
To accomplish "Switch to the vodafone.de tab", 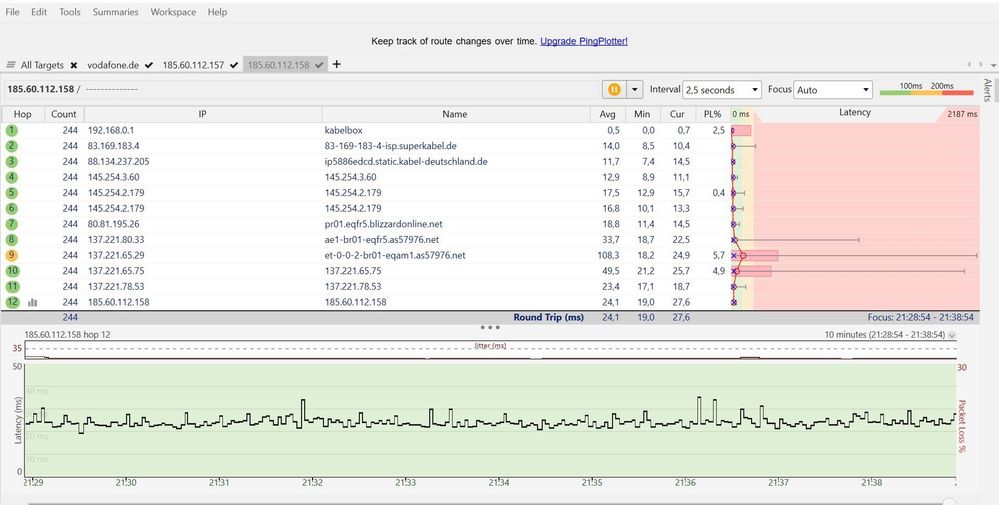I will (112, 65).
